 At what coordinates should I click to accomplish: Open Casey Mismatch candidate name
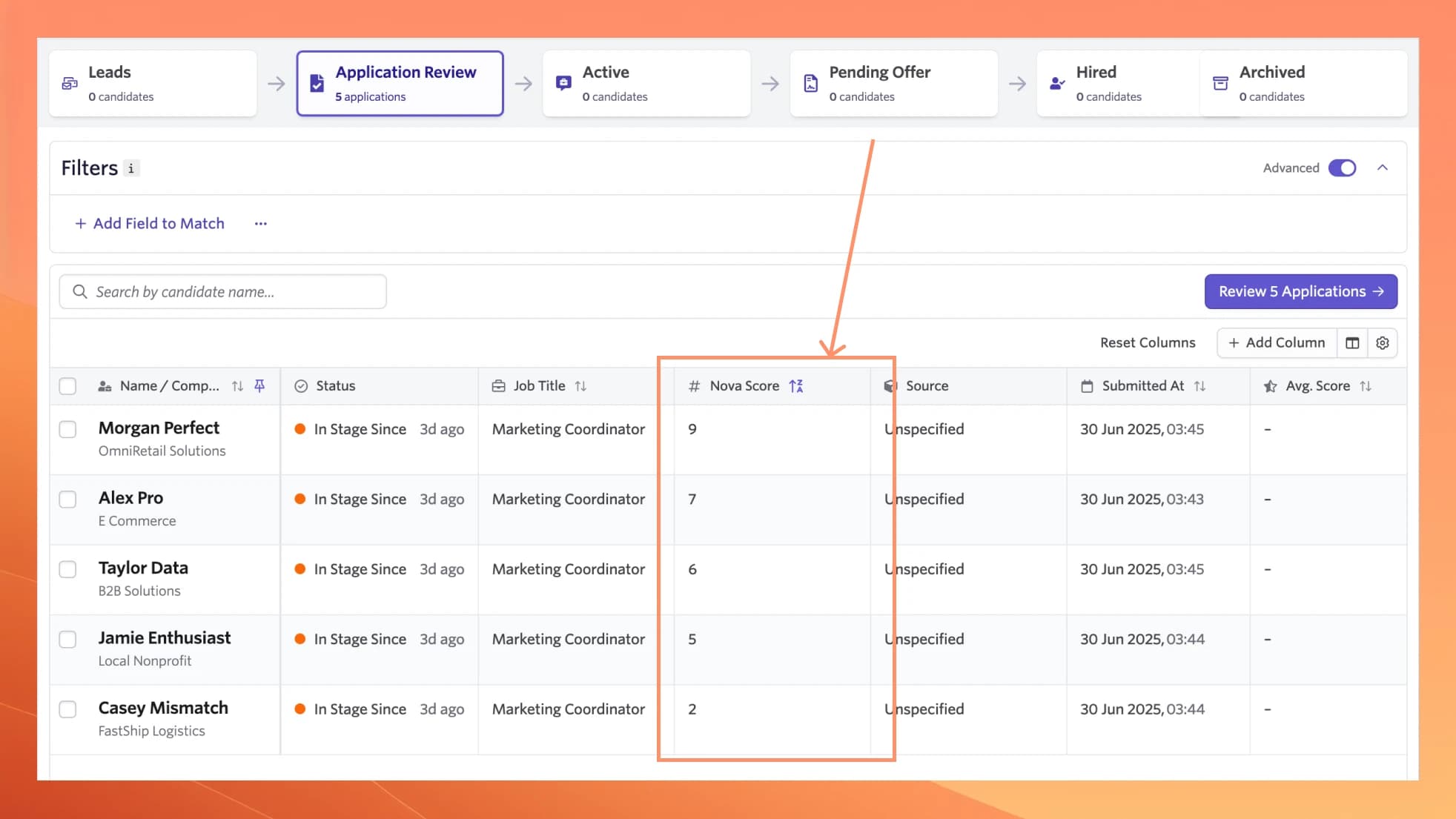pyautogui.click(x=163, y=708)
